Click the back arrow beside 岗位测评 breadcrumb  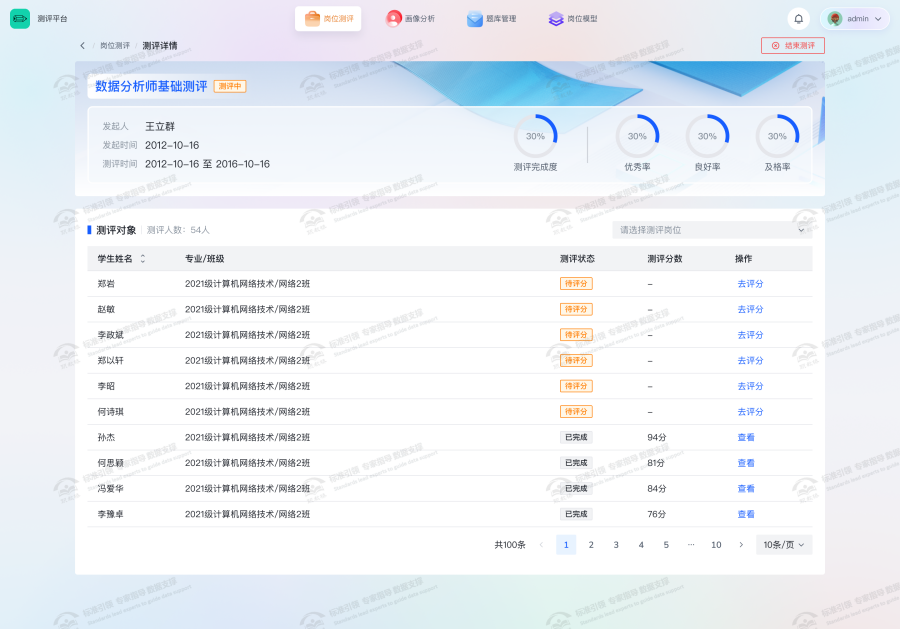[82, 46]
